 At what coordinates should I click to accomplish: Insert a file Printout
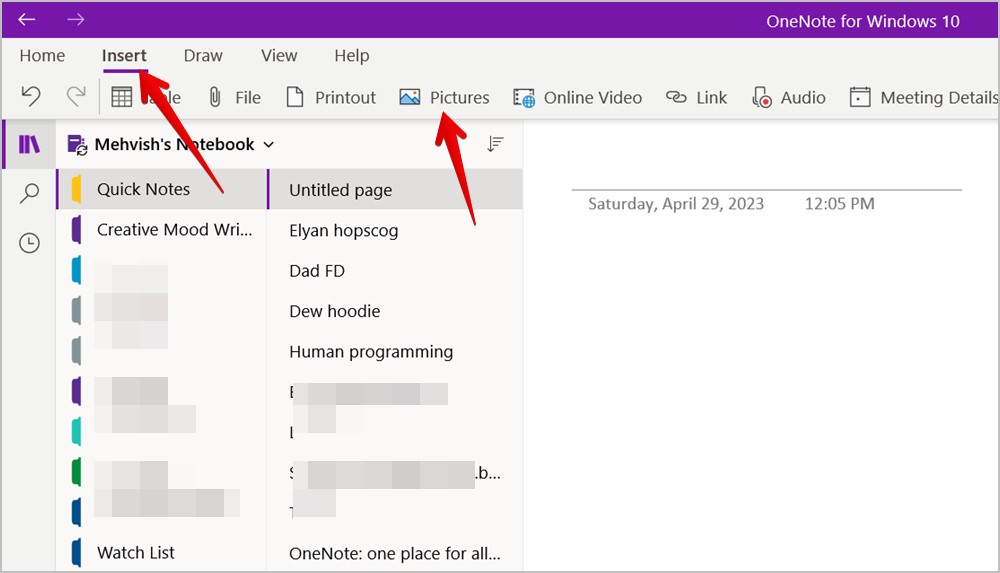(331, 98)
